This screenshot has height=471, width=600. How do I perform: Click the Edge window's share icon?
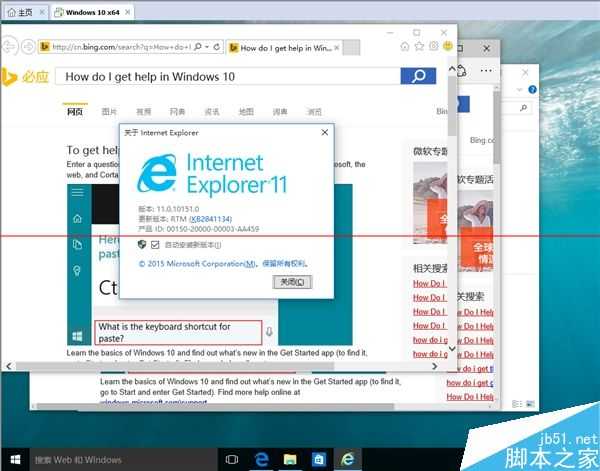pos(462,70)
